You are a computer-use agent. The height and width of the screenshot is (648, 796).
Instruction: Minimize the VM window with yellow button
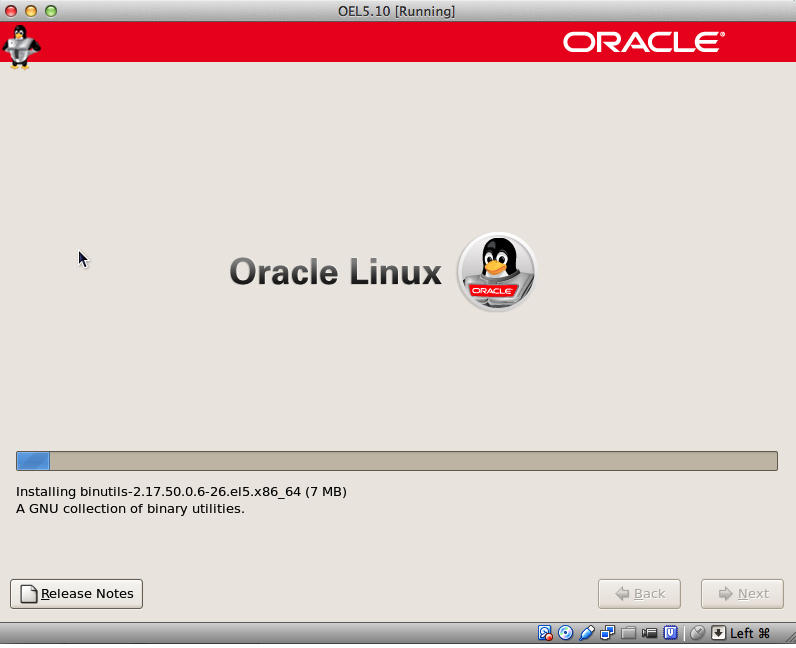[x=31, y=11]
